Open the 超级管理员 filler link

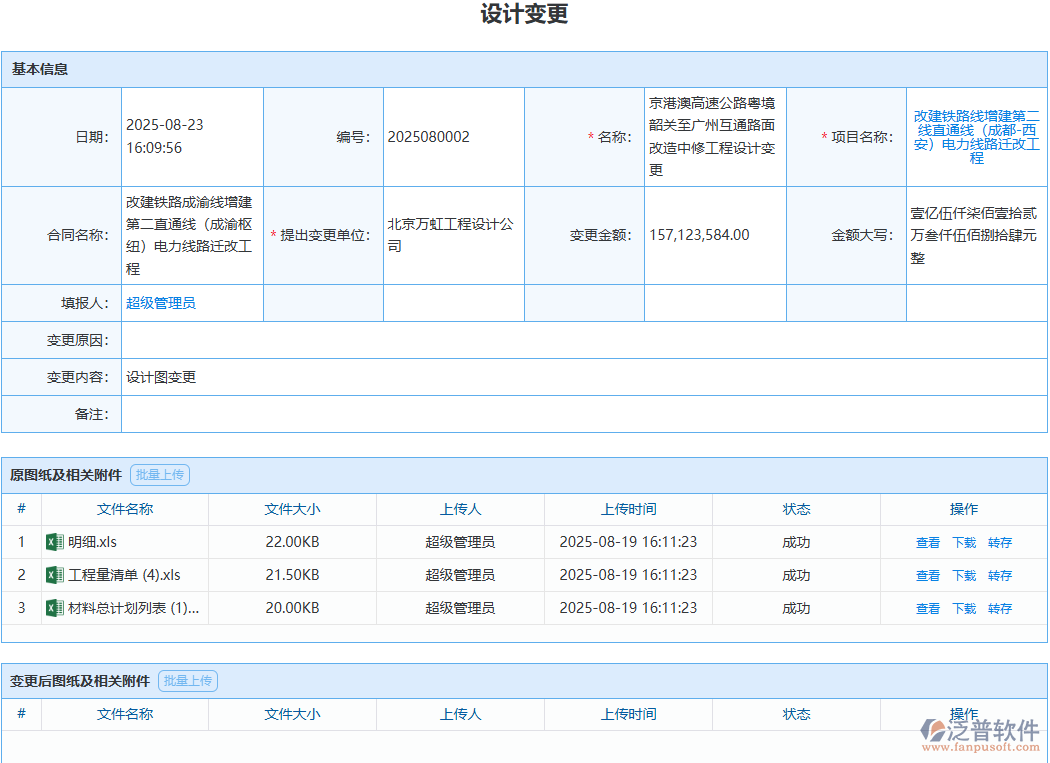[x=160, y=302]
